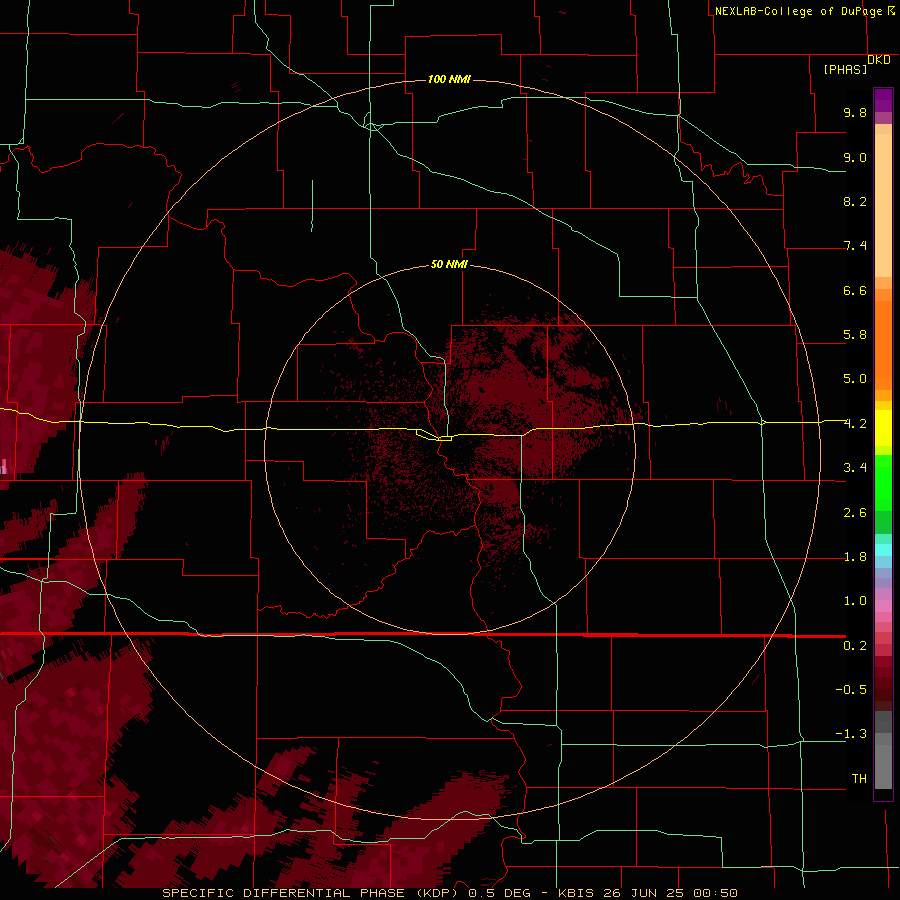Click the 50 NMI range ring label
900x900 pixels.
[449, 264]
